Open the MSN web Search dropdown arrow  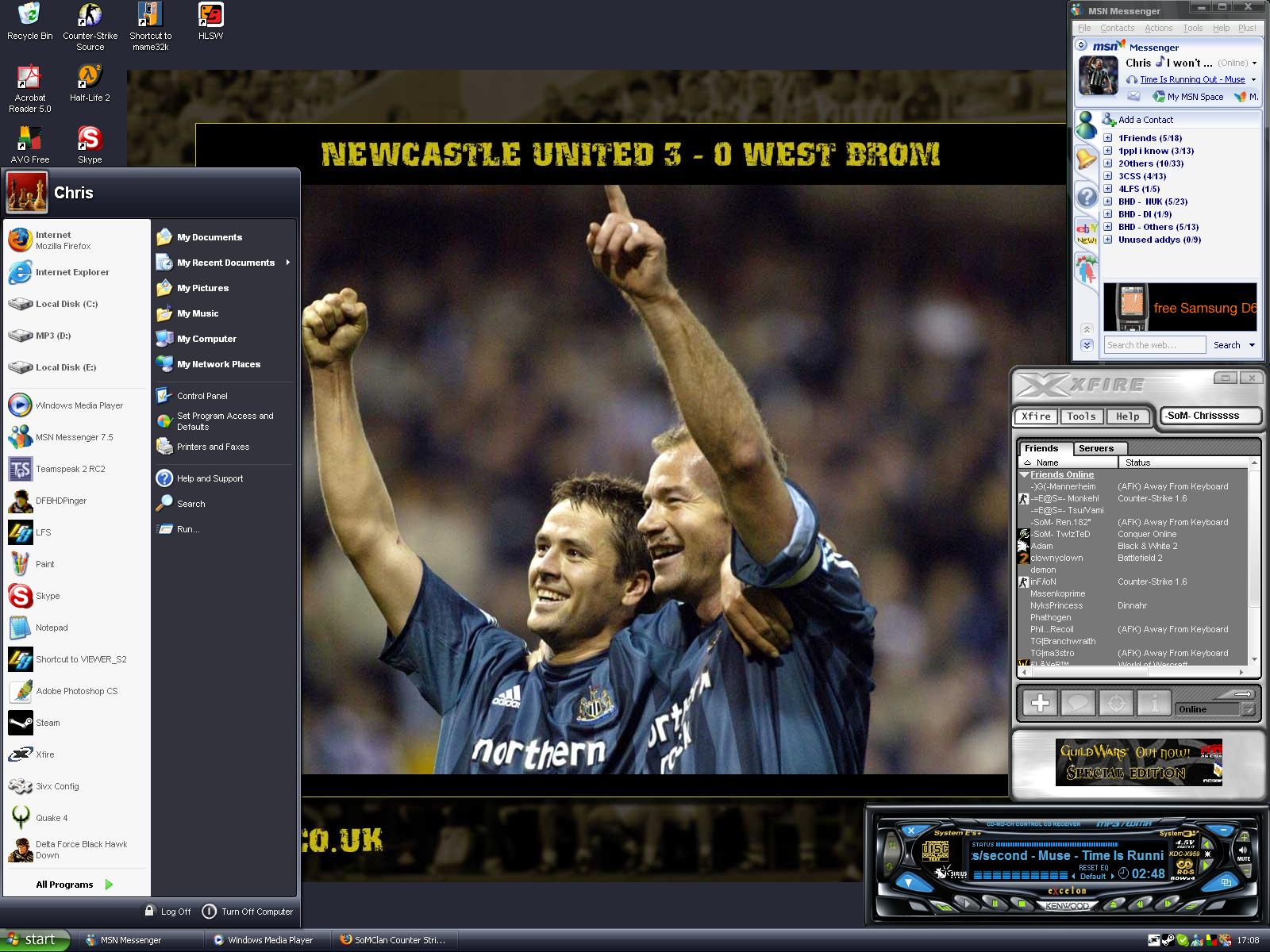pyautogui.click(x=1252, y=345)
